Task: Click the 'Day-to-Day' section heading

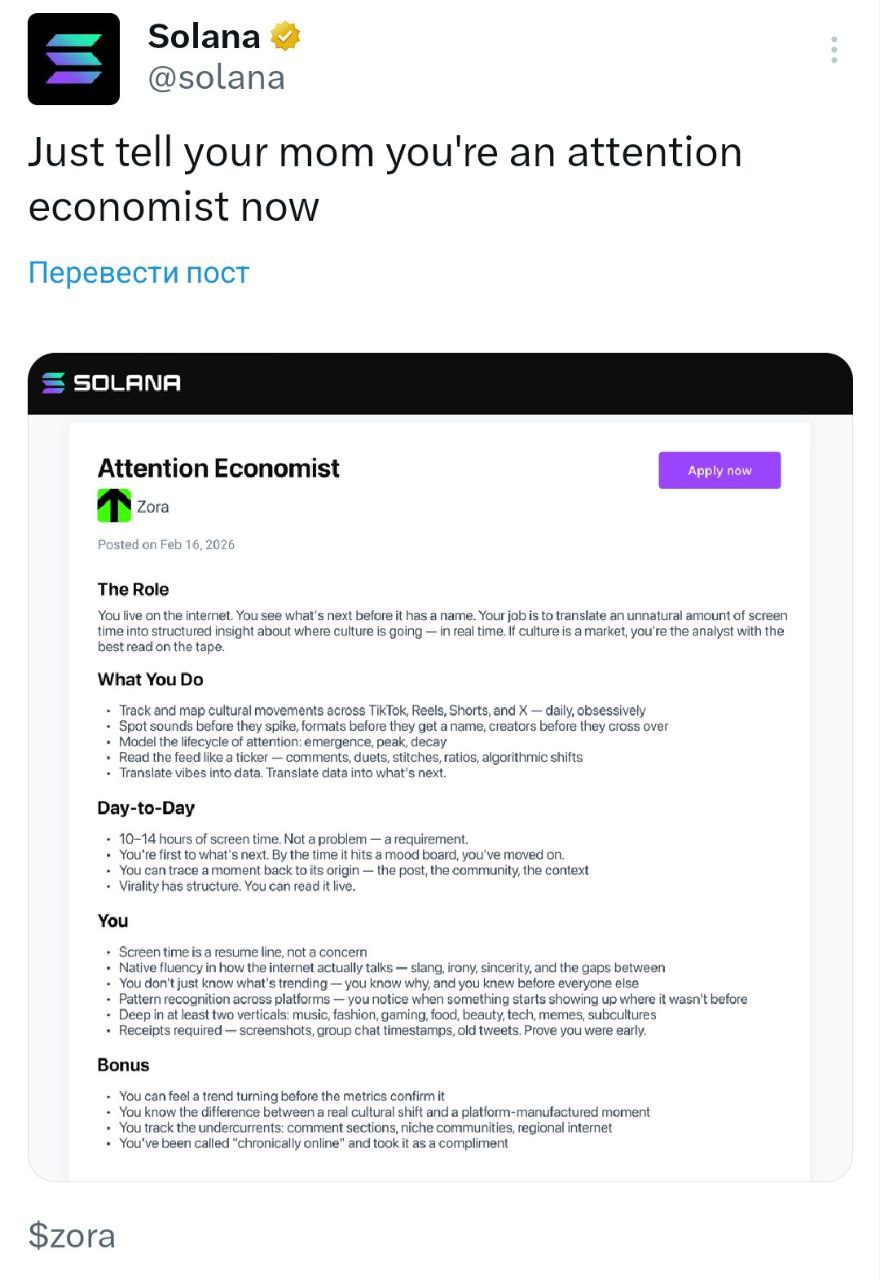Action: click(x=146, y=807)
